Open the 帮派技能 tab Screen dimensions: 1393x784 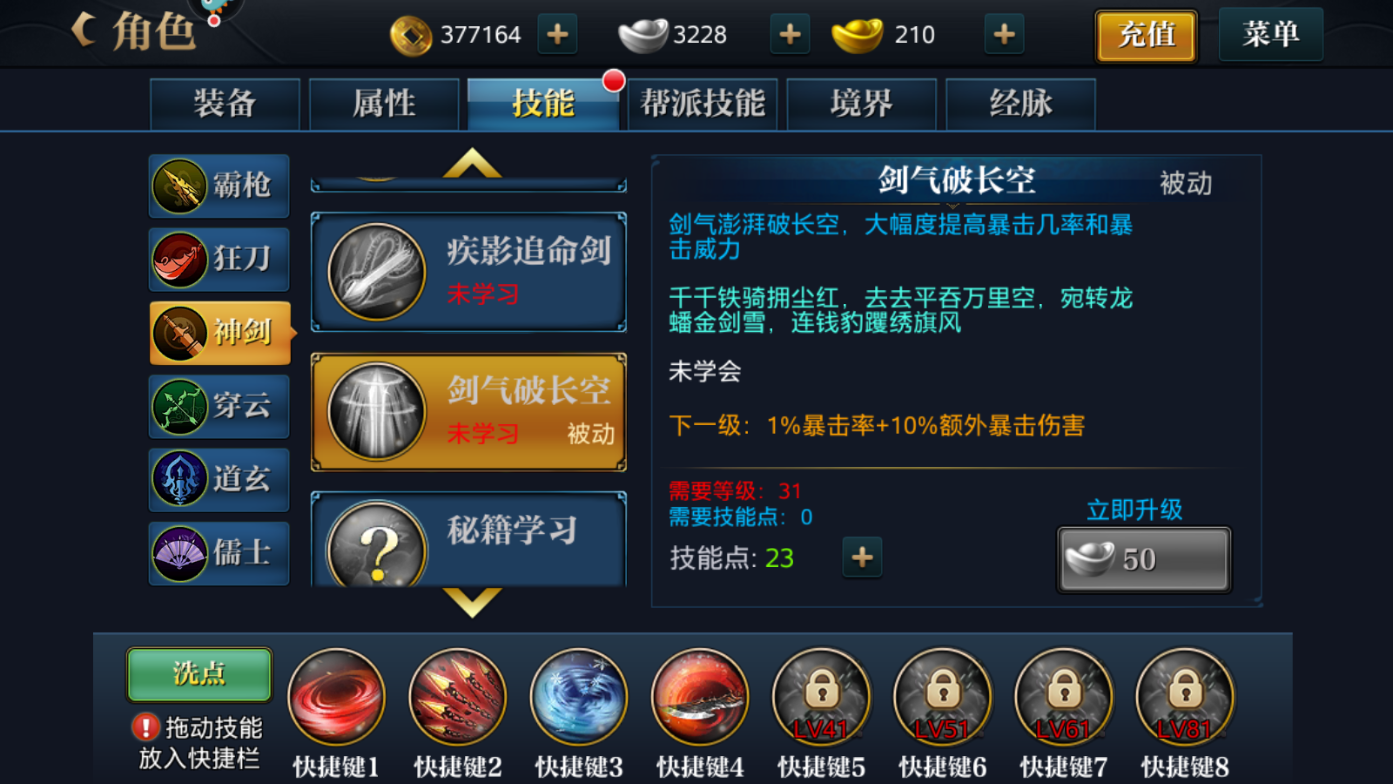coord(702,104)
